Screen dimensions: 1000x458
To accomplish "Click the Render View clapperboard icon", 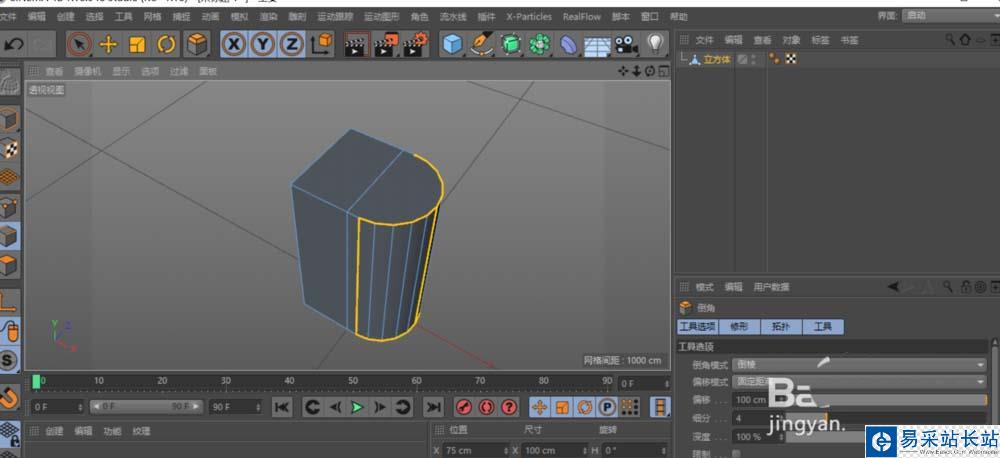I will (x=356, y=44).
